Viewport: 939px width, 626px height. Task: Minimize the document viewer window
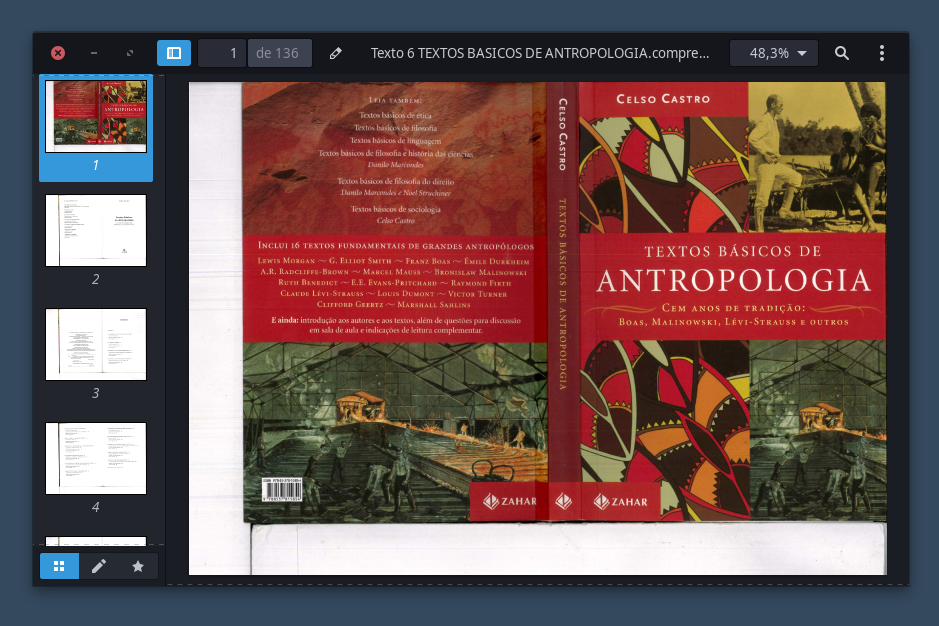93,52
